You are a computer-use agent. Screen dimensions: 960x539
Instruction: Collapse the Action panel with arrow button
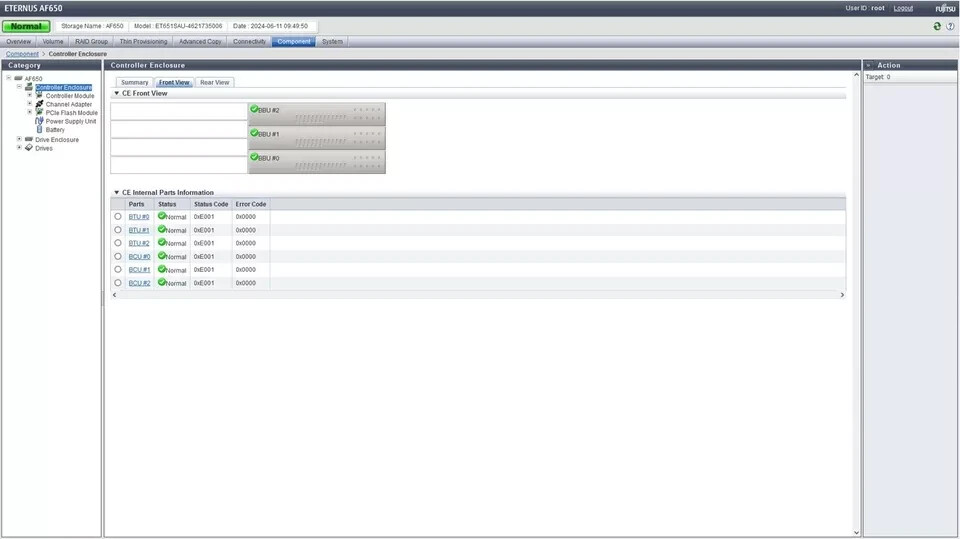pos(869,65)
